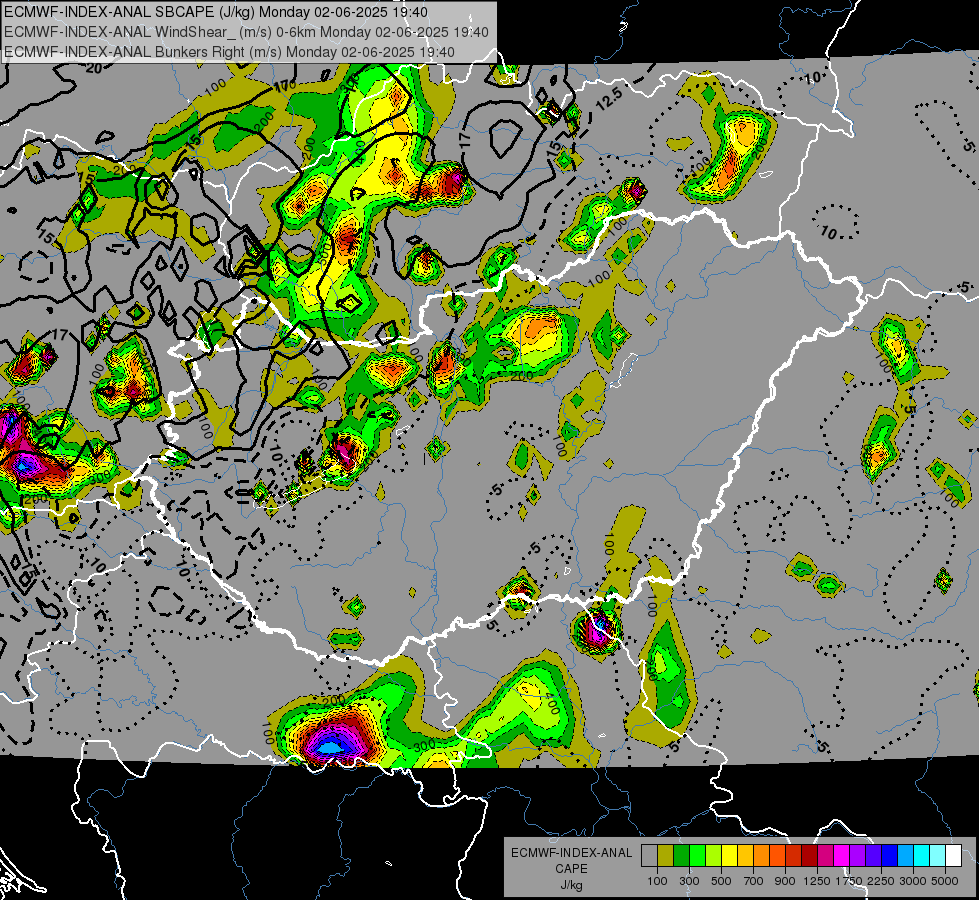Viewport: 979px width, 900px height.
Task: Select the amber legend swatch
Action: [x=745, y=855]
